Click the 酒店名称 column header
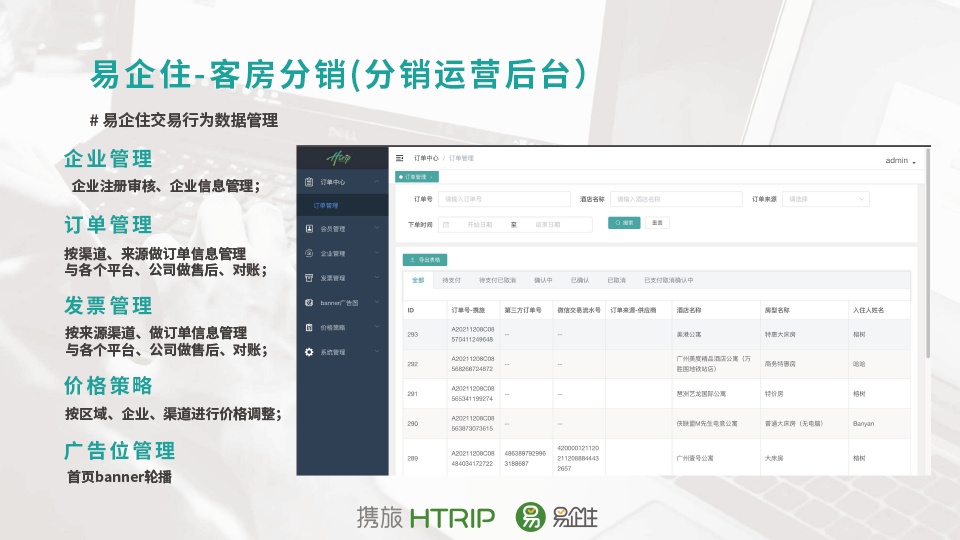The image size is (960, 540). [x=689, y=310]
